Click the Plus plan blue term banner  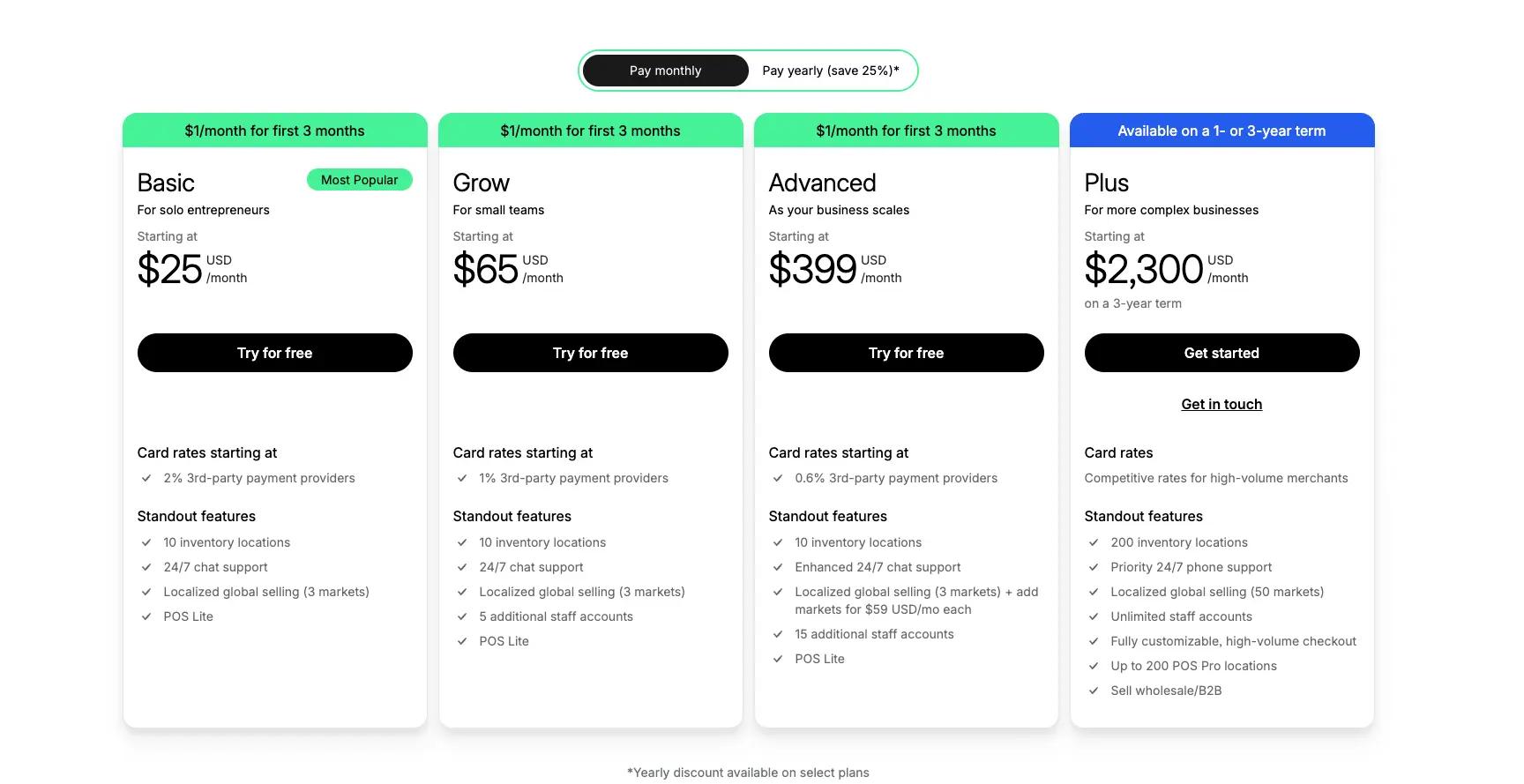(x=1221, y=131)
